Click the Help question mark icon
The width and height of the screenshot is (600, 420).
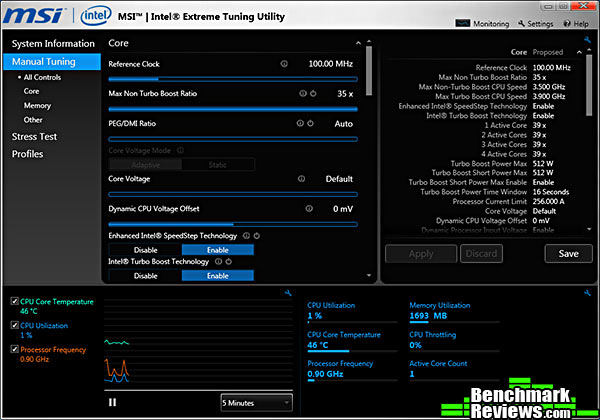tap(567, 24)
